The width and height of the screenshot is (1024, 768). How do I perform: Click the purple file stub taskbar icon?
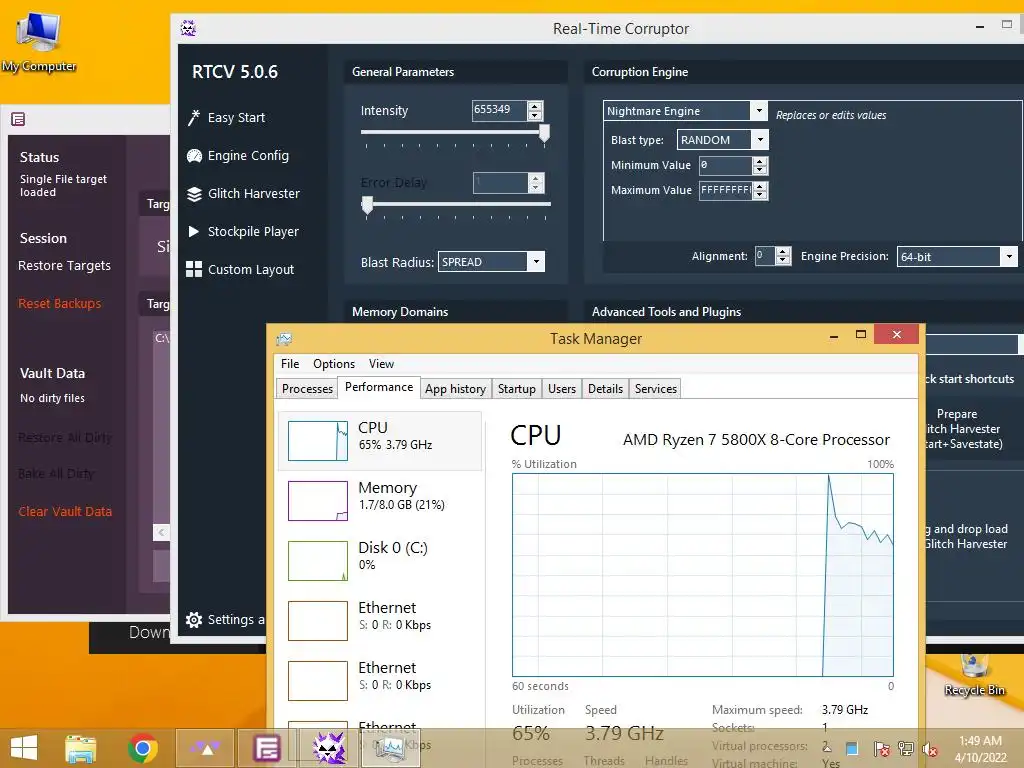pos(267,748)
